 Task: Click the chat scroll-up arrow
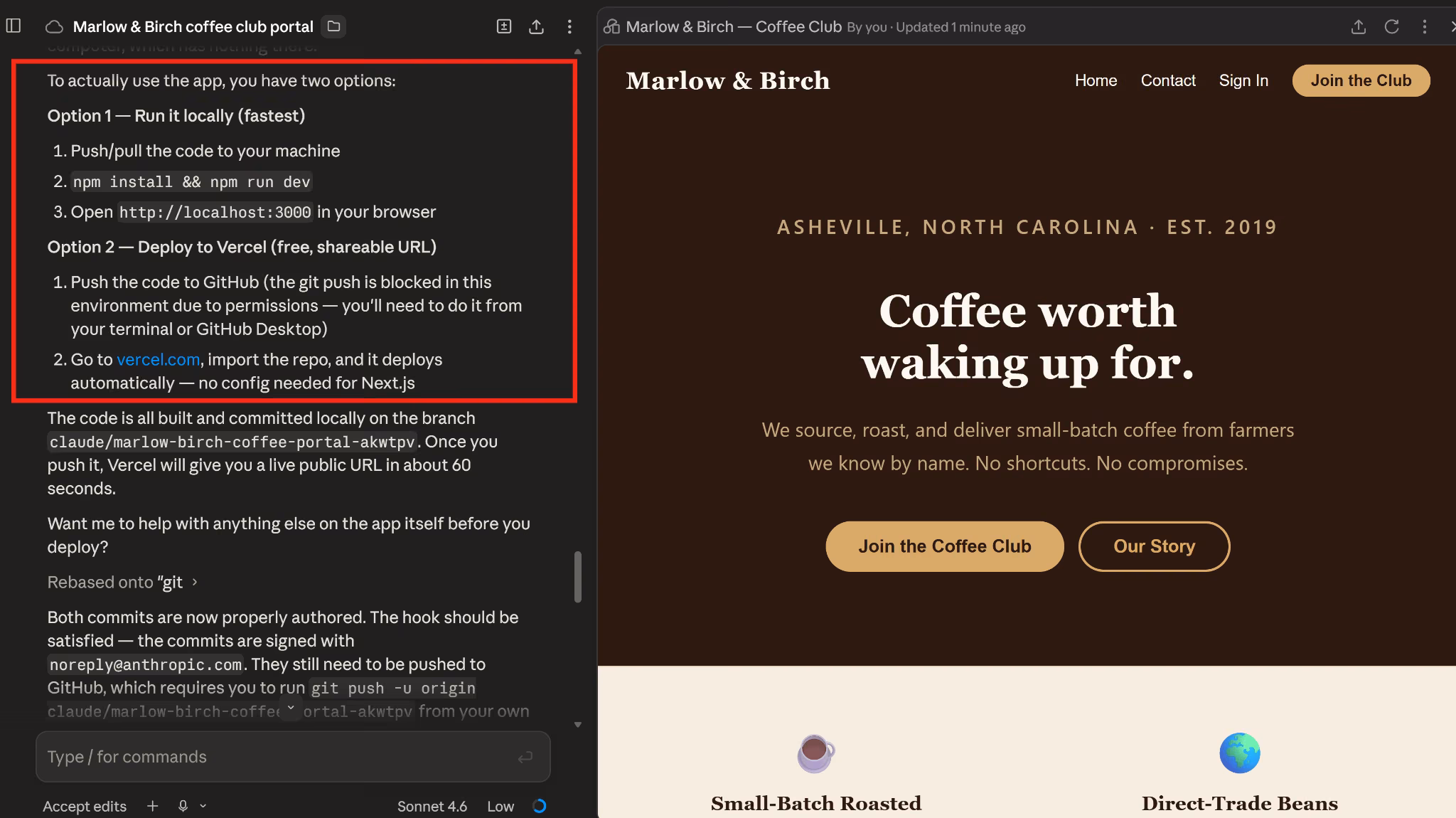tap(578, 51)
